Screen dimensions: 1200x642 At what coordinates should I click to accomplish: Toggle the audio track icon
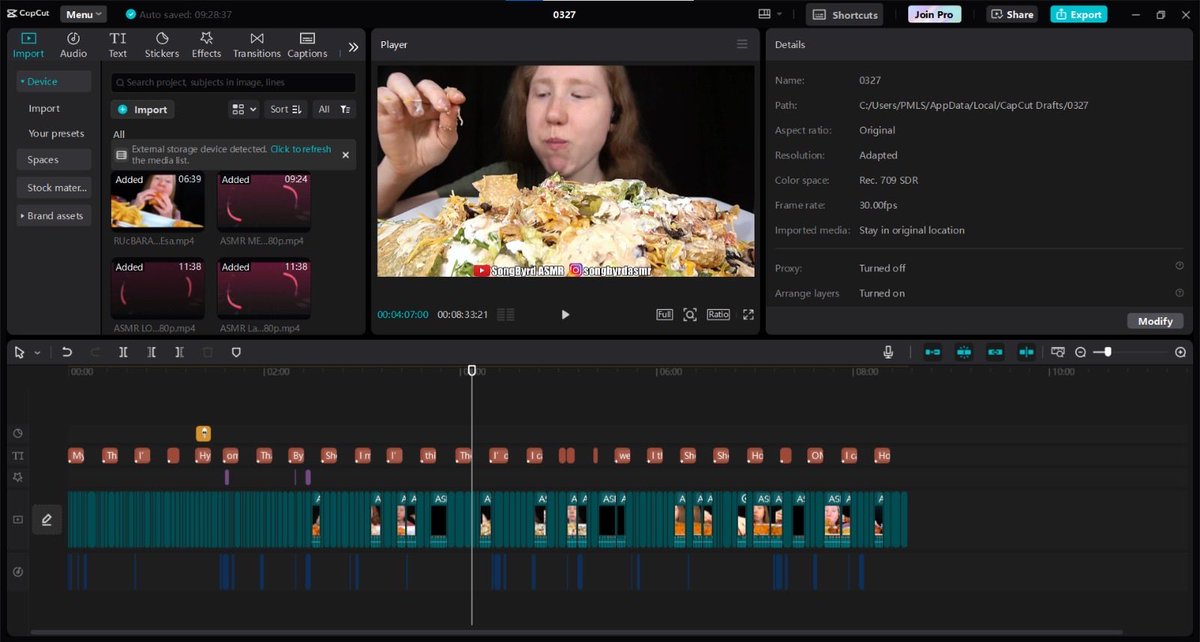click(x=18, y=572)
